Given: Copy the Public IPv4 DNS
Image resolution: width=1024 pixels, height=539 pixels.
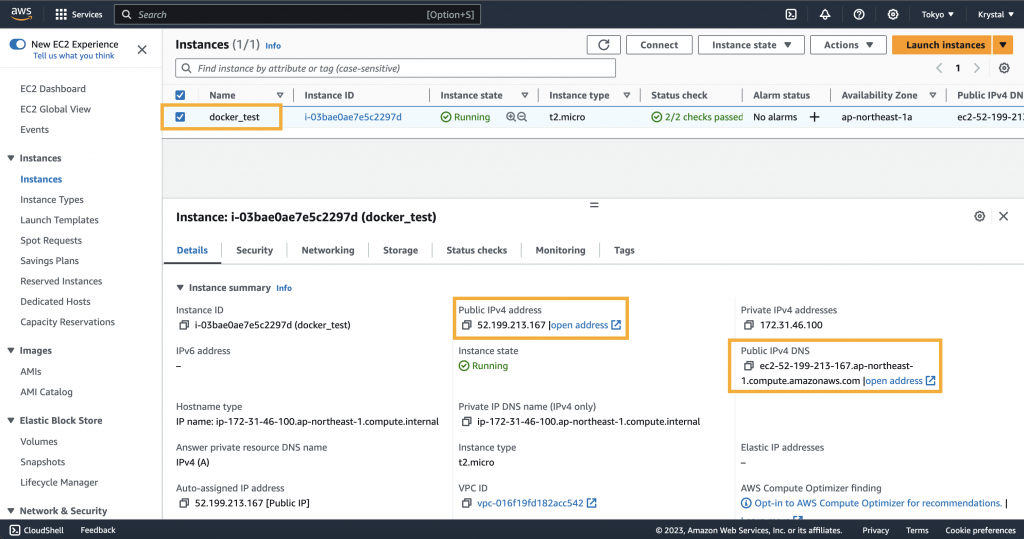Looking at the screenshot, I should tap(748, 366).
